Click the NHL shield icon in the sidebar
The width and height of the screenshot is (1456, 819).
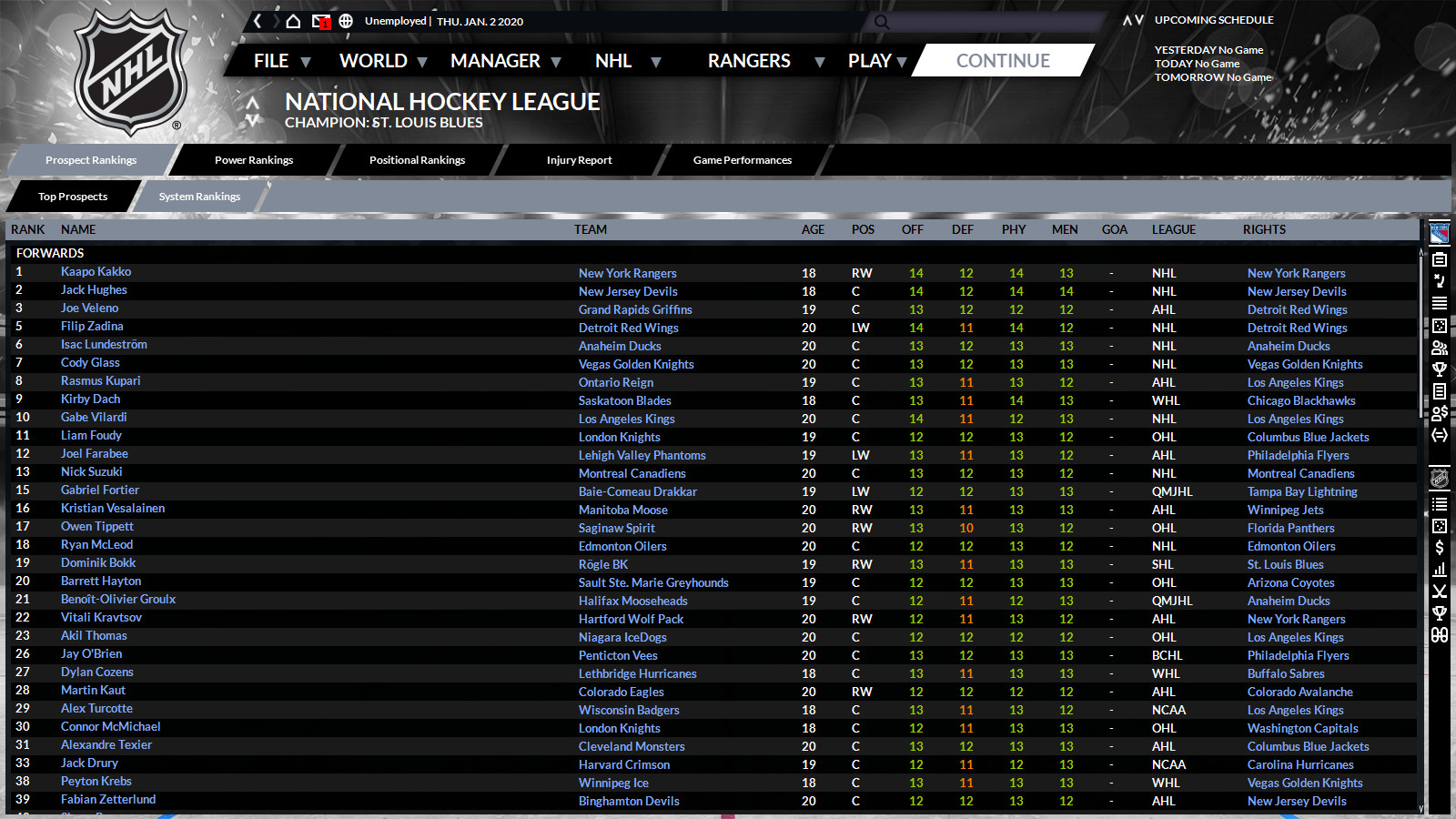click(1439, 477)
